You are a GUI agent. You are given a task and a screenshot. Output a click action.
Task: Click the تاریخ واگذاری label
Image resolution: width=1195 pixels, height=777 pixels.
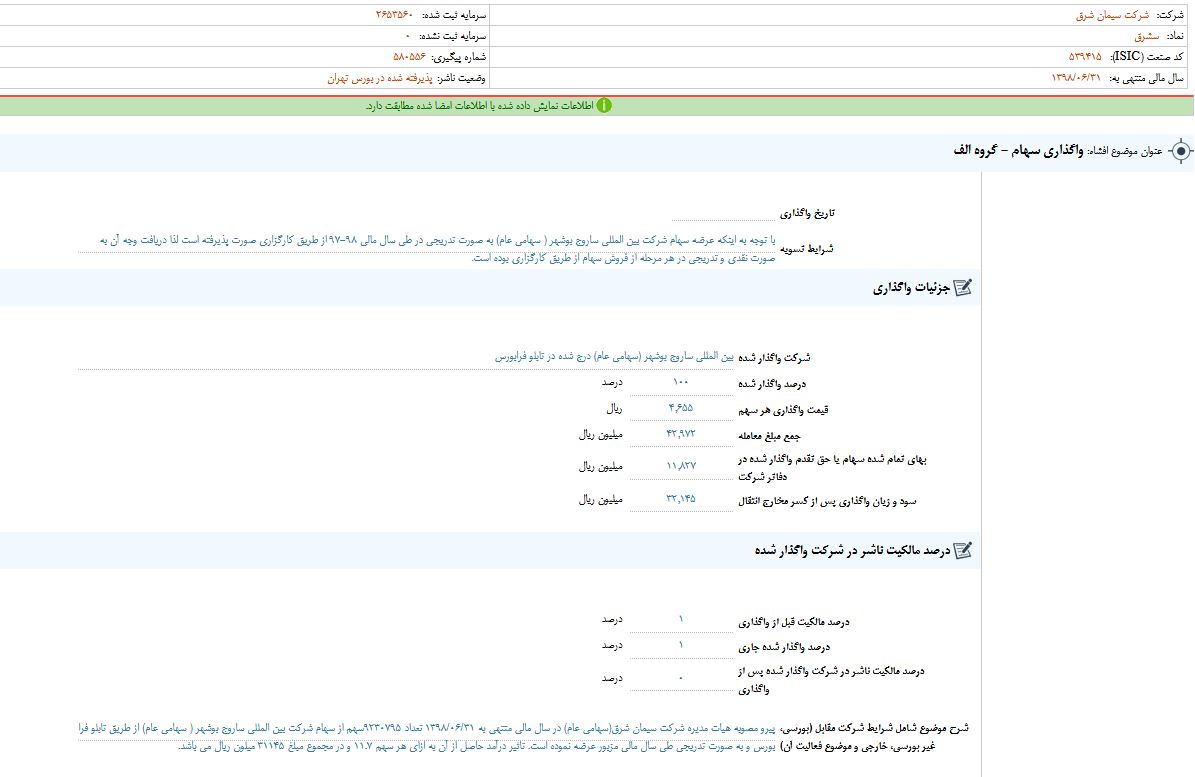(807, 213)
